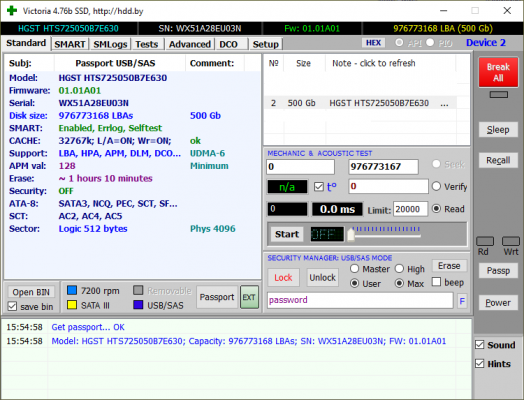Toggle the beep checkbox
Screen dimensions: 524x400
[x=436, y=282]
